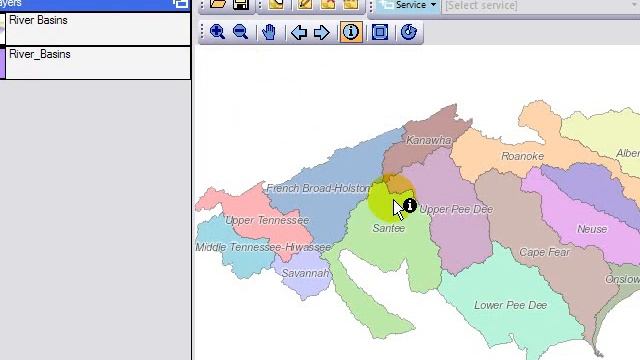Select the River Basins layer
This screenshot has height=360, width=640.
coord(96,28)
